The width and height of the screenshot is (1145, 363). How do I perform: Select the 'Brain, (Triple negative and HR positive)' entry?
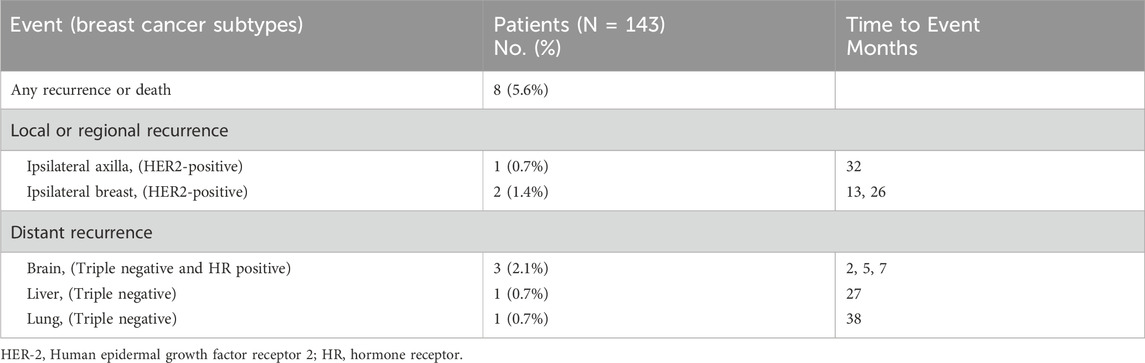pos(158,269)
